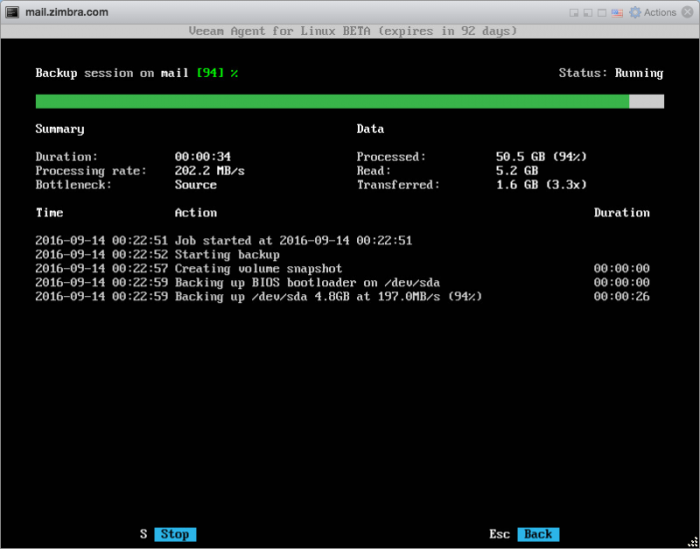
Task: Click the 00:22:52 timestamp in the log
Action: pyautogui.click(x=140, y=254)
